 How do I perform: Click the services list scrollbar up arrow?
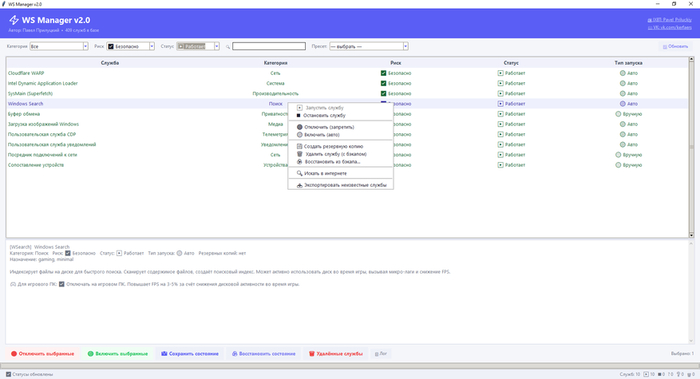(691, 59)
